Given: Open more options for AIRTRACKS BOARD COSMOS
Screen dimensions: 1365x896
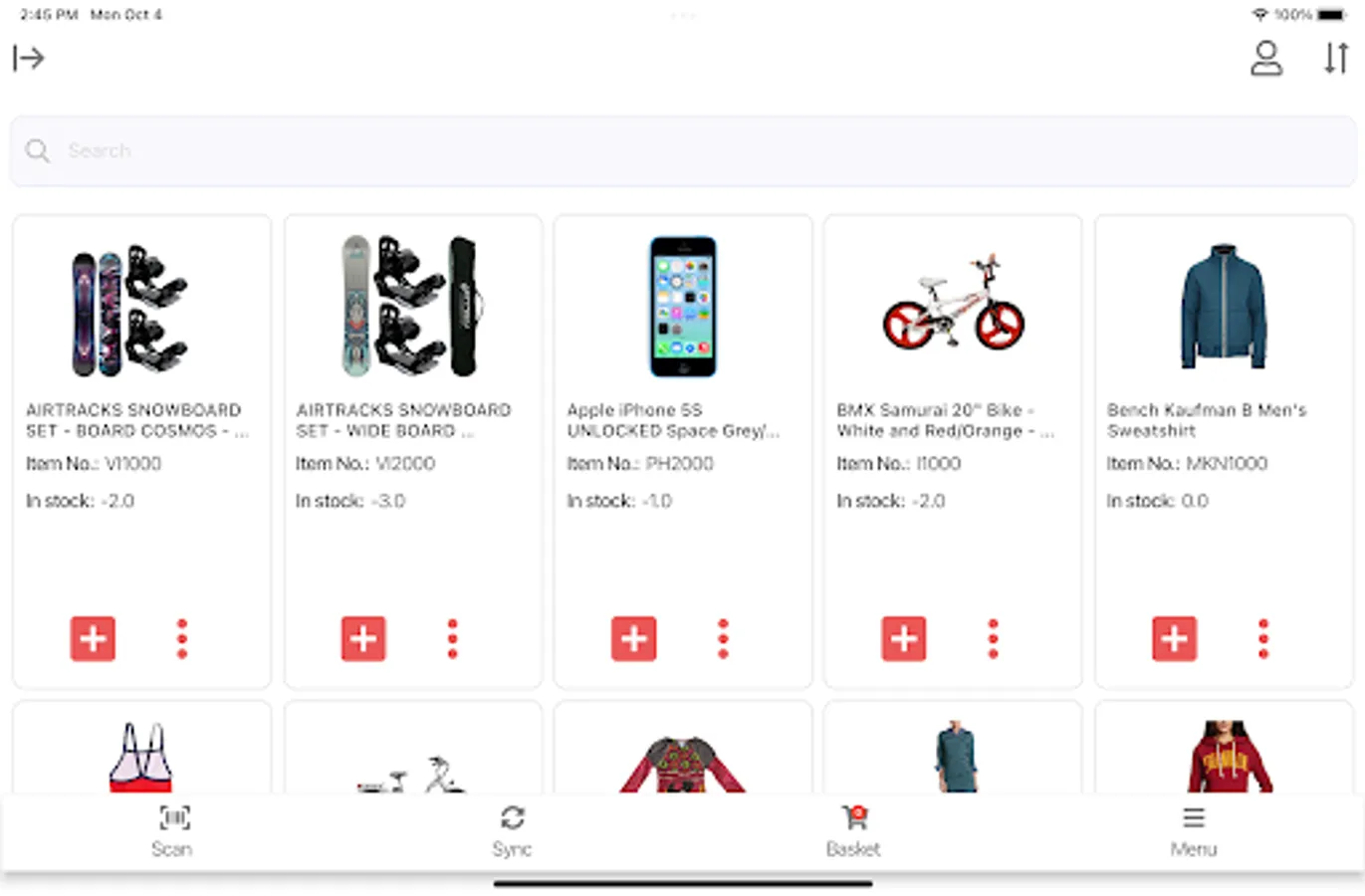Looking at the screenshot, I should click(182, 638).
